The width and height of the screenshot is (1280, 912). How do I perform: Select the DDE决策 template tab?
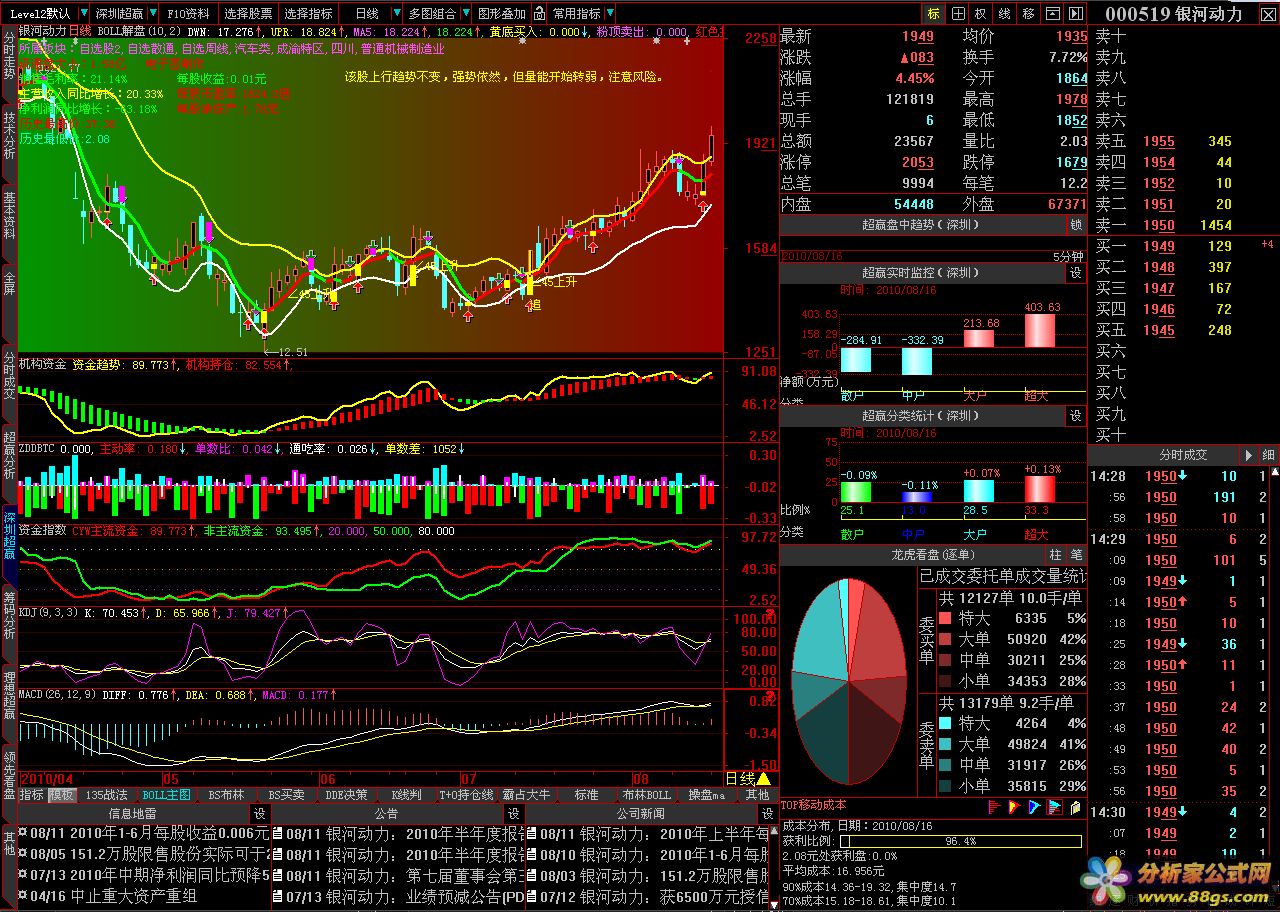347,795
